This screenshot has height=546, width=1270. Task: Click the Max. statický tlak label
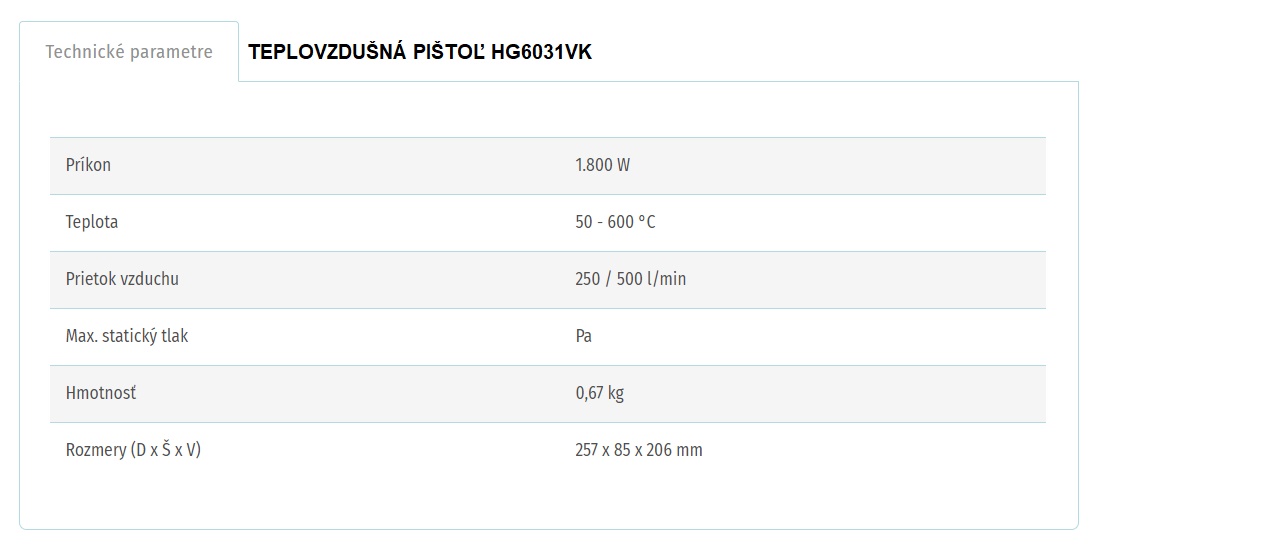coord(127,336)
